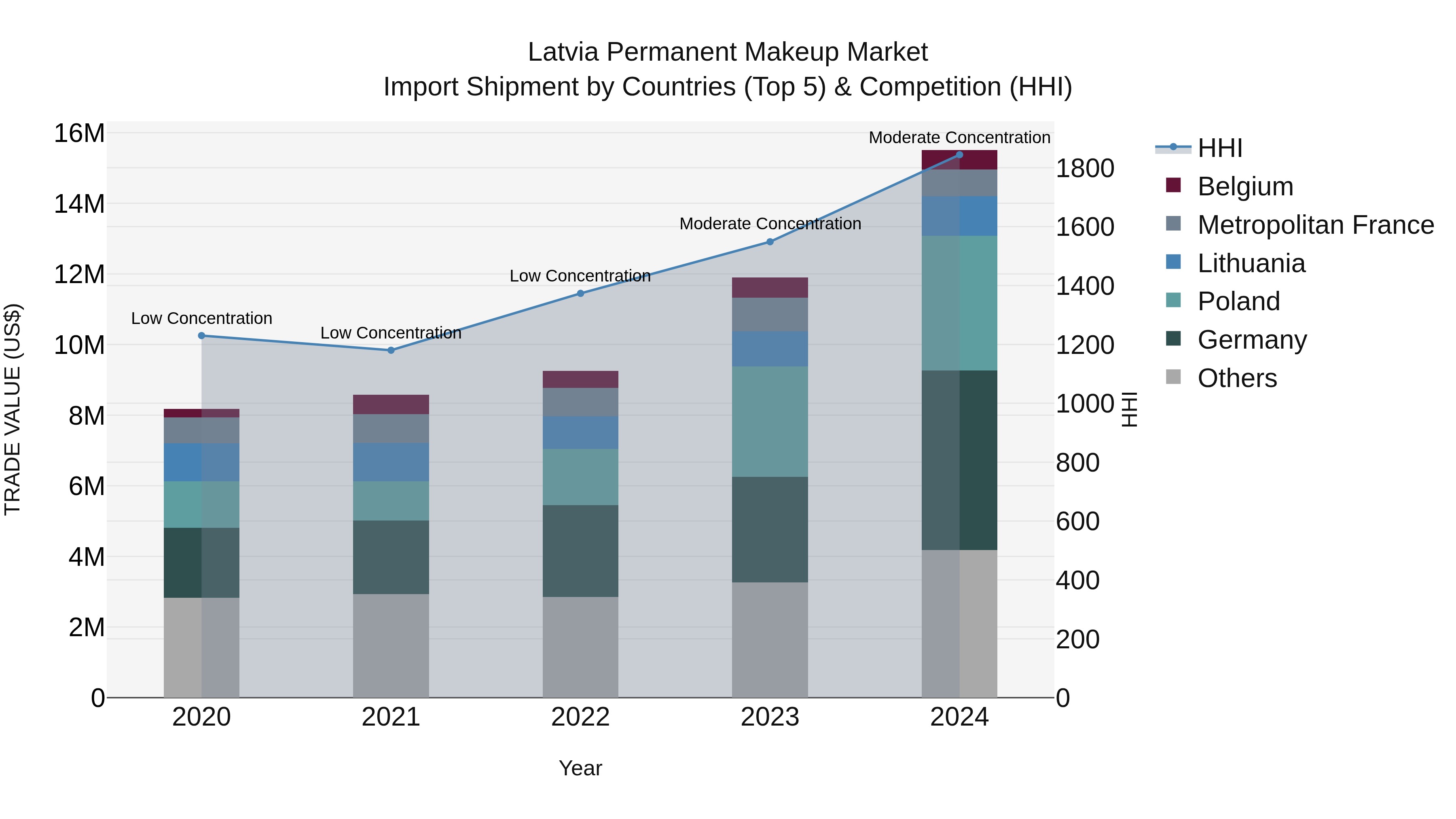Click the 2024 Belgium bar segment

[959, 160]
